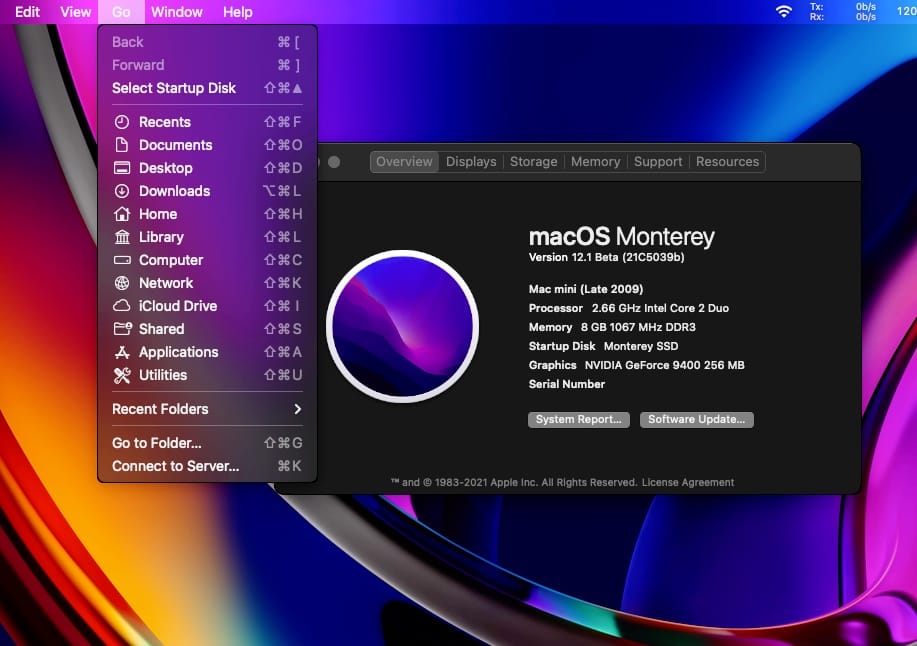Image resolution: width=917 pixels, height=646 pixels.
Task: Click the Utilities tools icon
Action: (x=122, y=375)
